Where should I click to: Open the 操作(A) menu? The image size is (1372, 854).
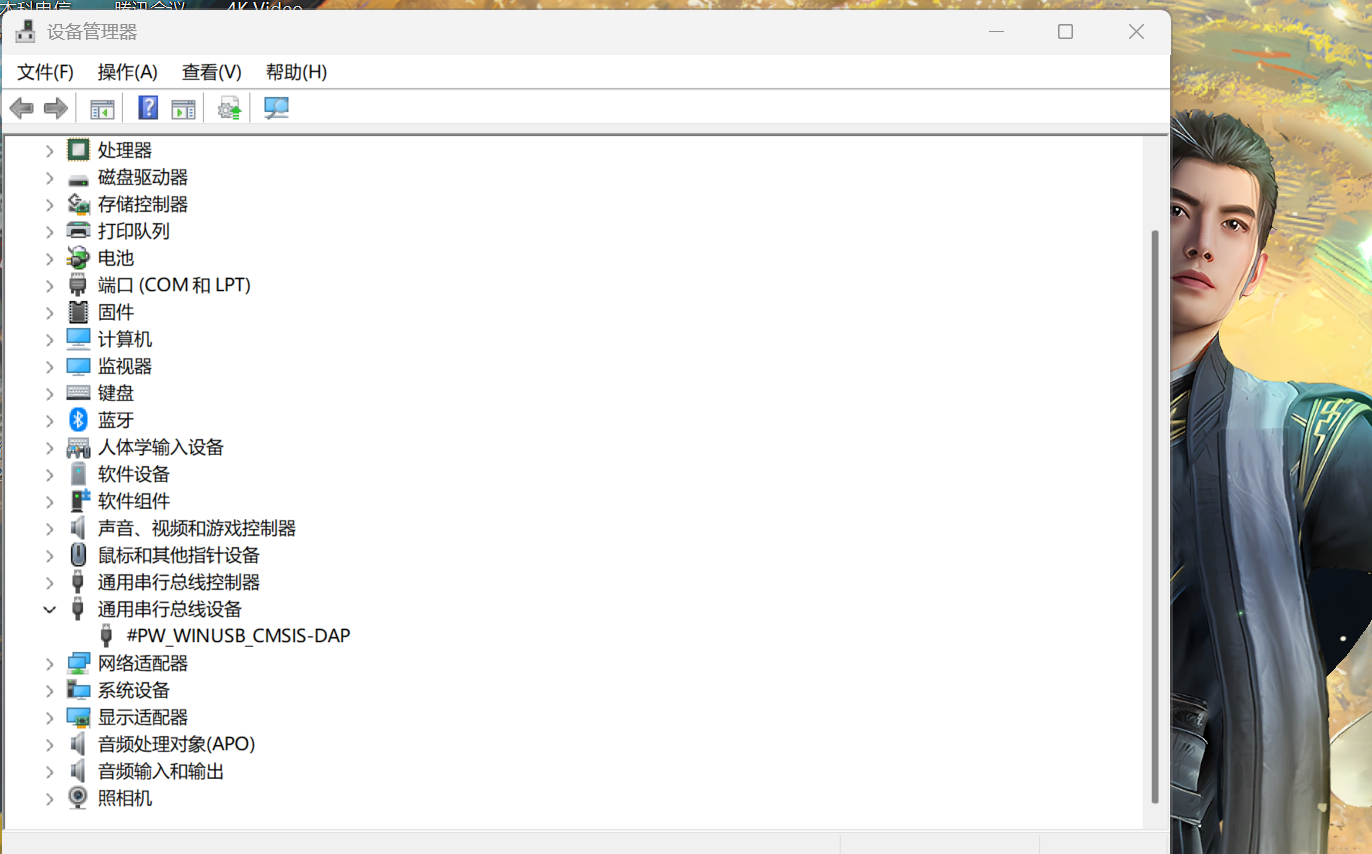pyautogui.click(x=128, y=72)
